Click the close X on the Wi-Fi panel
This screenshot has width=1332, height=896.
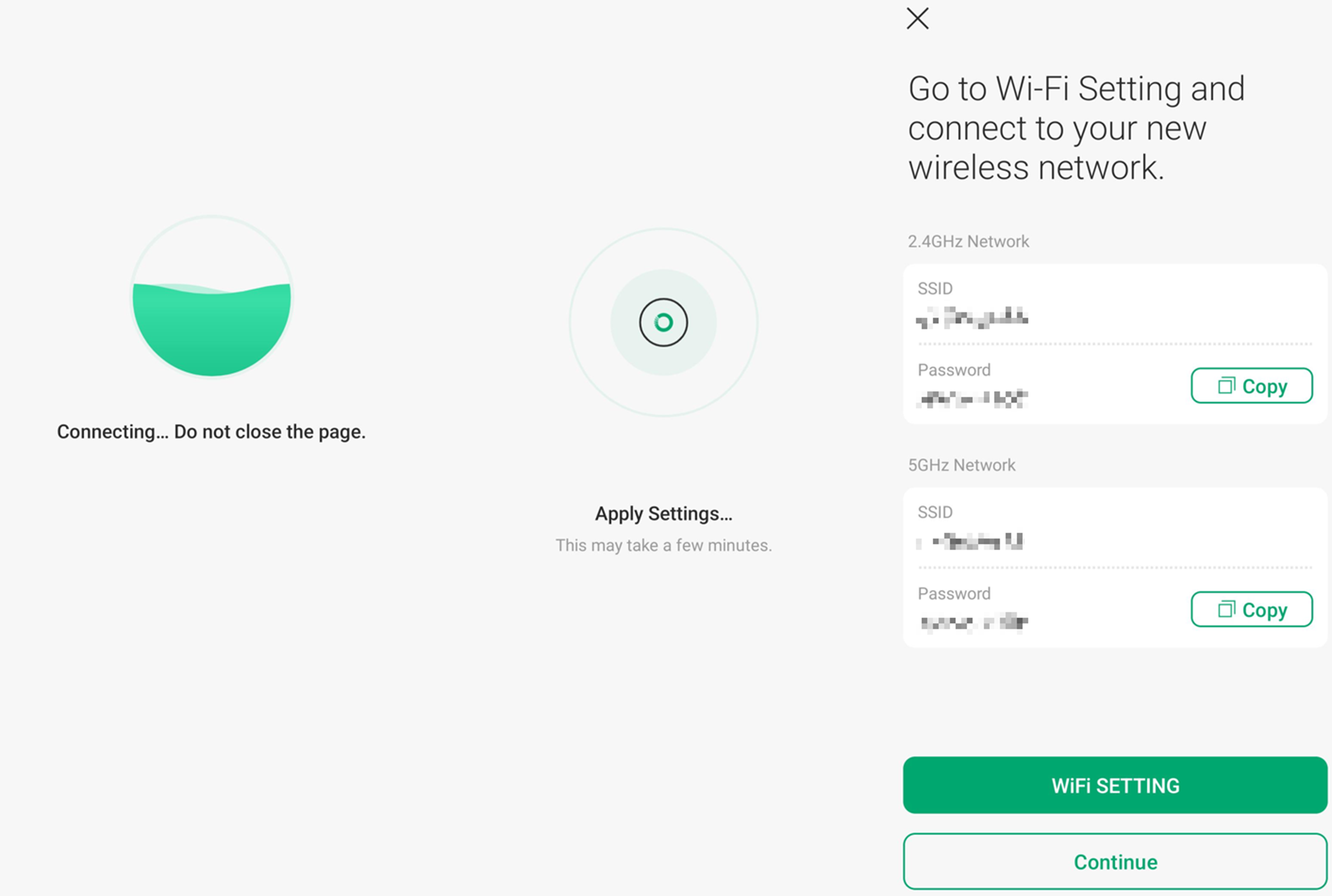917,19
